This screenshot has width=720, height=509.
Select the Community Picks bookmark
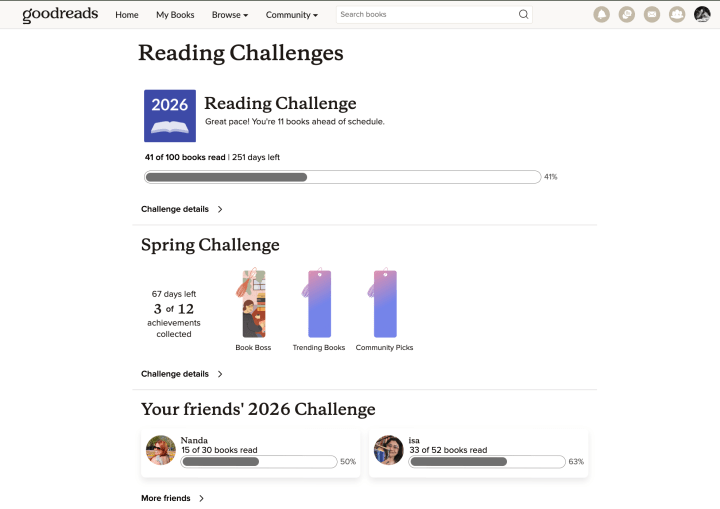click(384, 304)
